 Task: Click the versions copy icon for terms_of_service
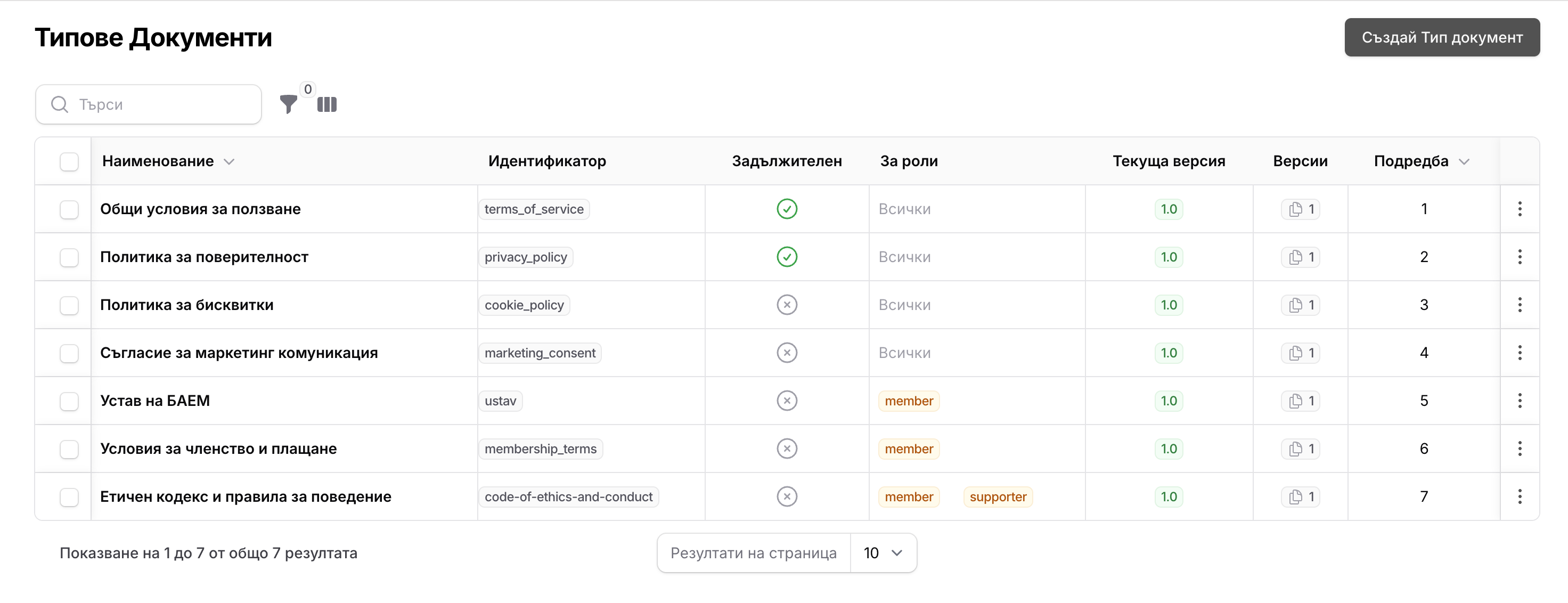(x=1301, y=209)
